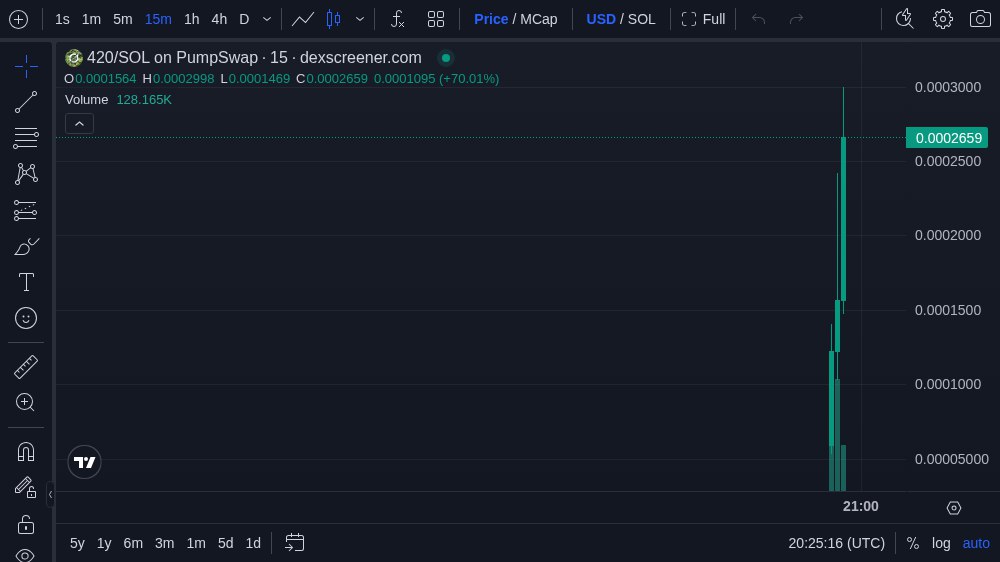This screenshot has height=562, width=1000.
Task: Toggle logarithmic scale
Action: tap(941, 543)
